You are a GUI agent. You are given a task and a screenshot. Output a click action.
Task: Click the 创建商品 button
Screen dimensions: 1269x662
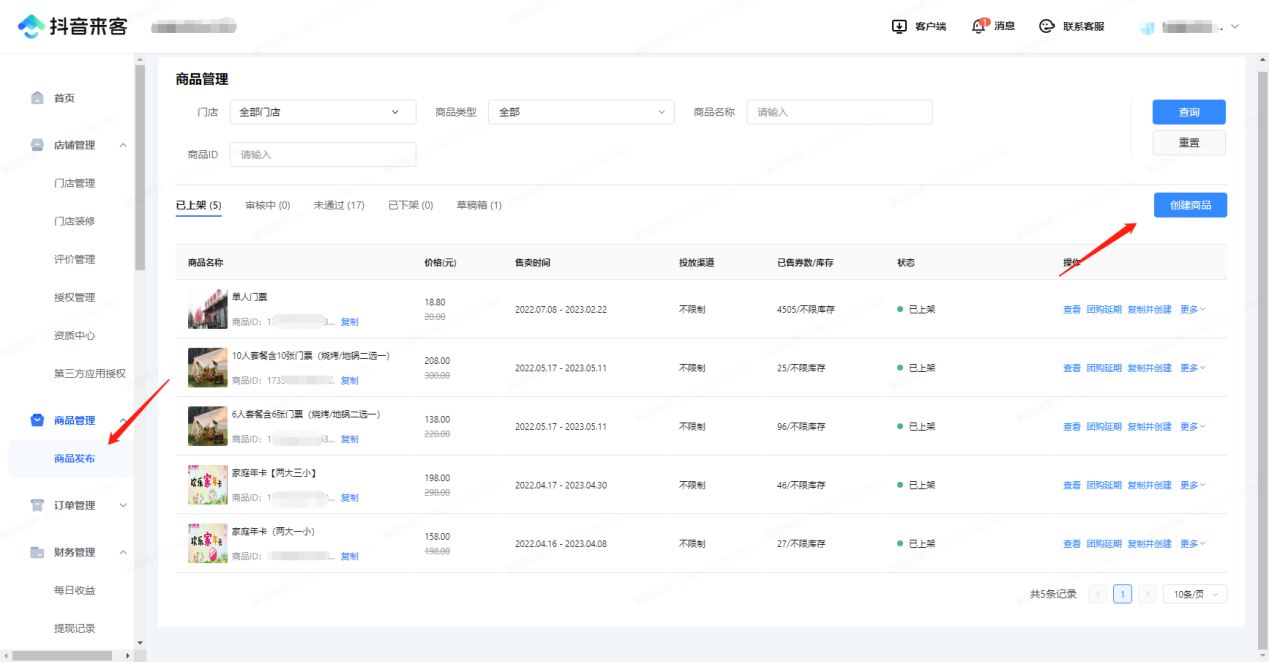[1189, 205]
